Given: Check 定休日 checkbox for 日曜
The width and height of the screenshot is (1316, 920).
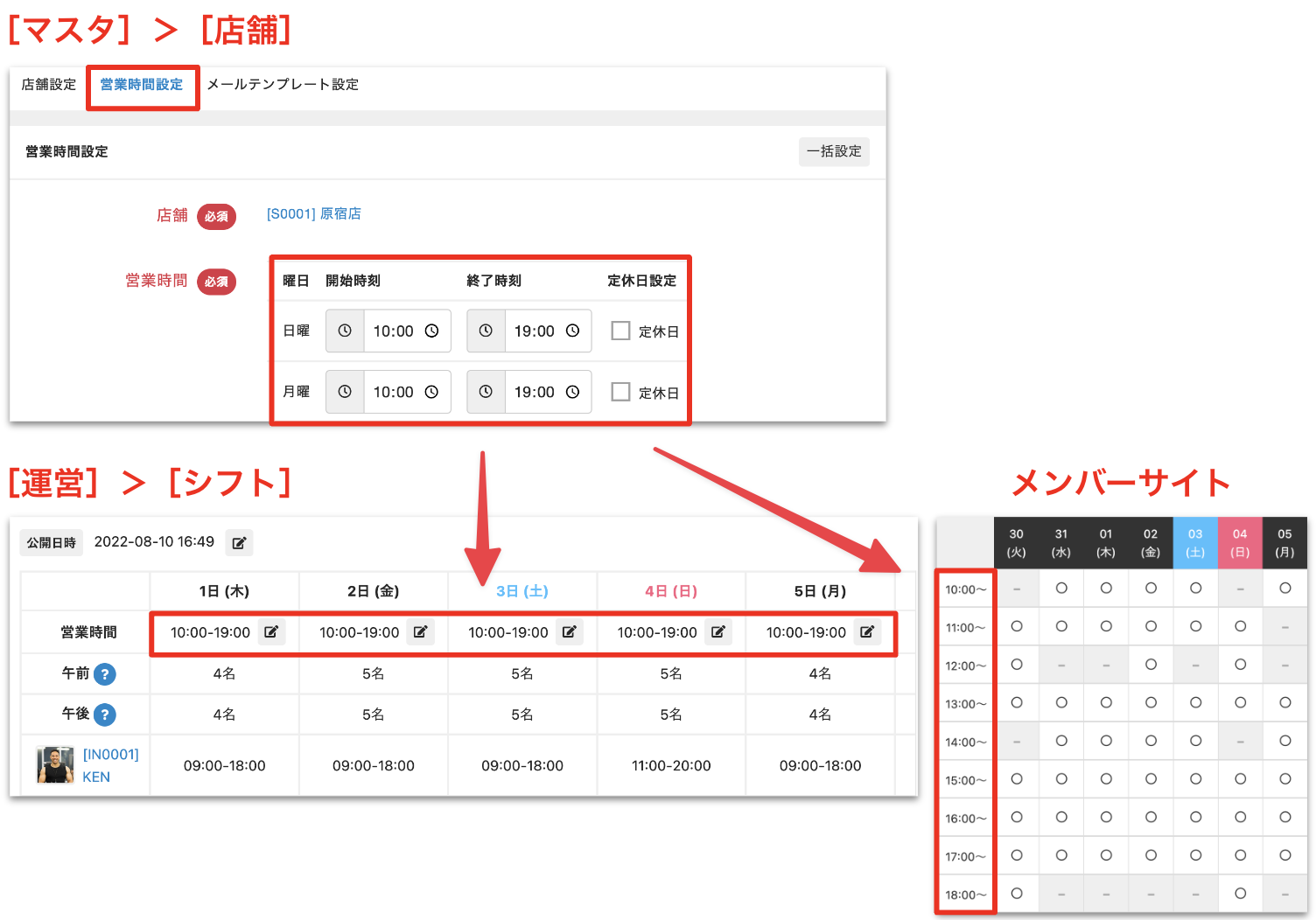Looking at the screenshot, I should point(620,331).
